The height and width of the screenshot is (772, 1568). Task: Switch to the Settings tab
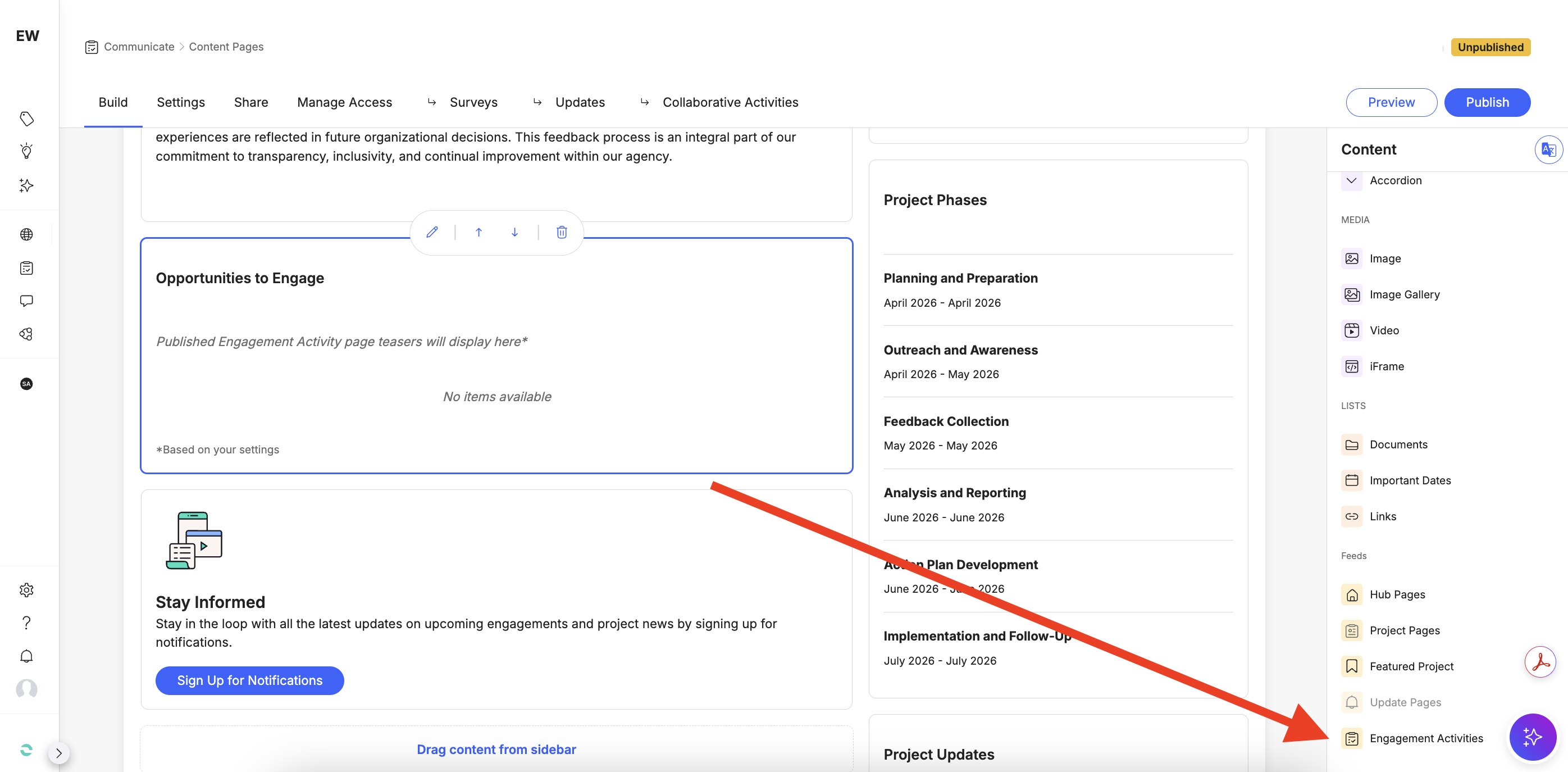coord(180,102)
